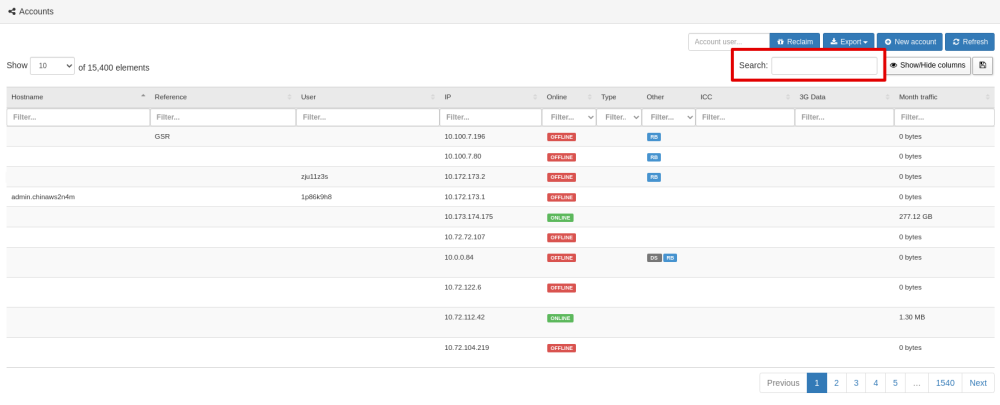Viewport: 1000px width, 405px height.
Task: Go to page 4
Action: pyautogui.click(x=876, y=383)
